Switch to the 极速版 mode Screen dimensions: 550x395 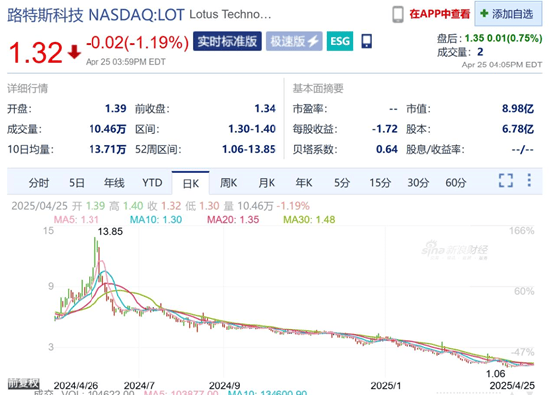[294, 41]
